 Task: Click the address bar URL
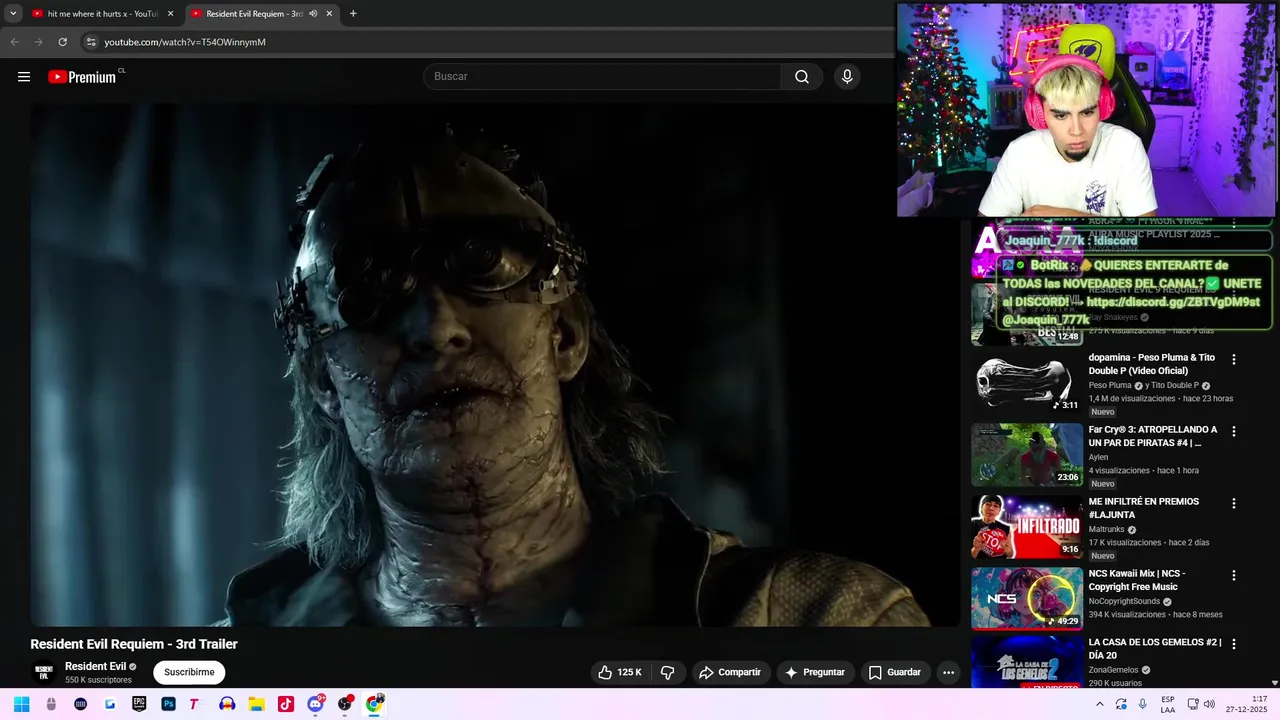point(185,42)
